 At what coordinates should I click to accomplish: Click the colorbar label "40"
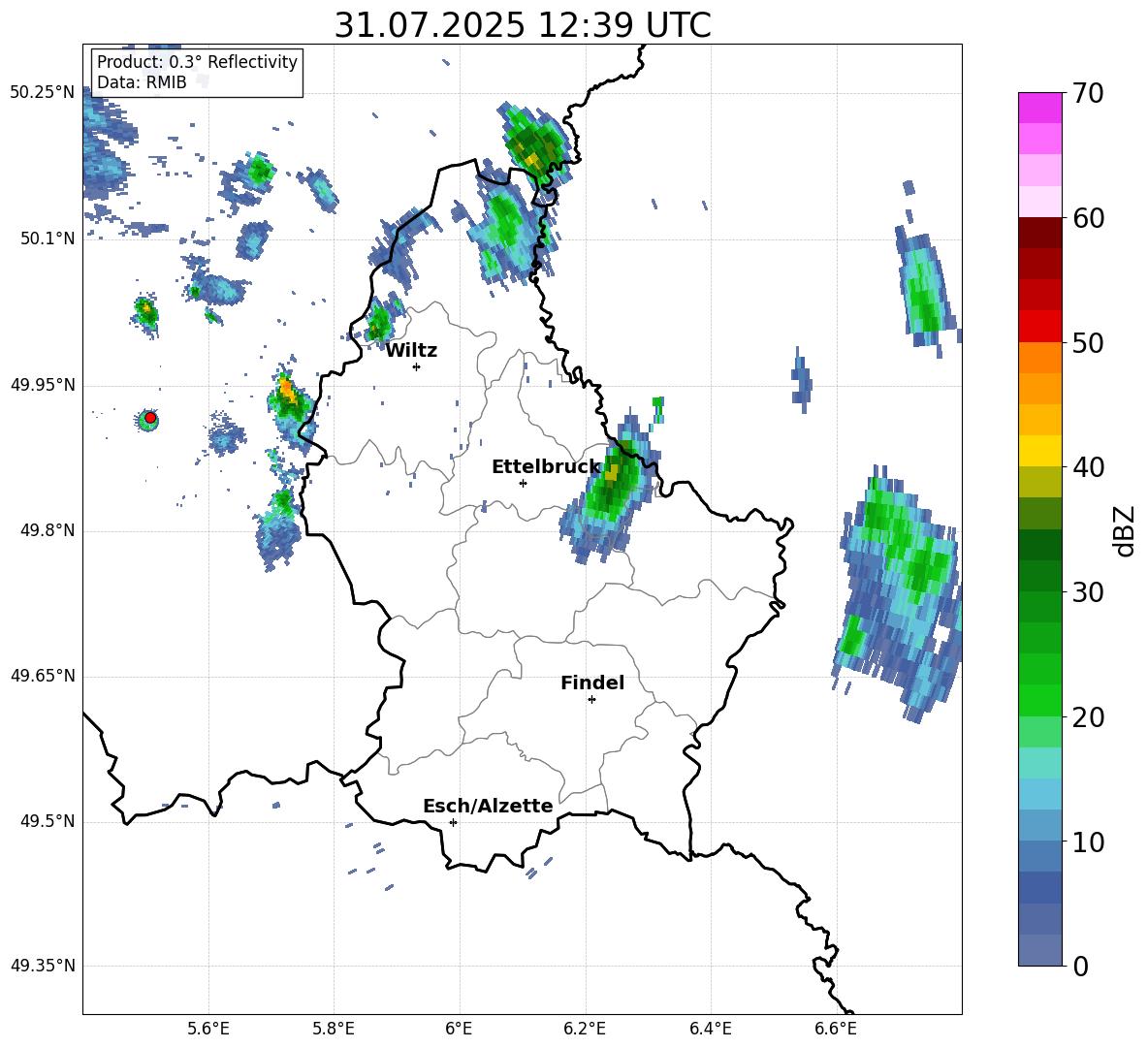click(1088, 467)
